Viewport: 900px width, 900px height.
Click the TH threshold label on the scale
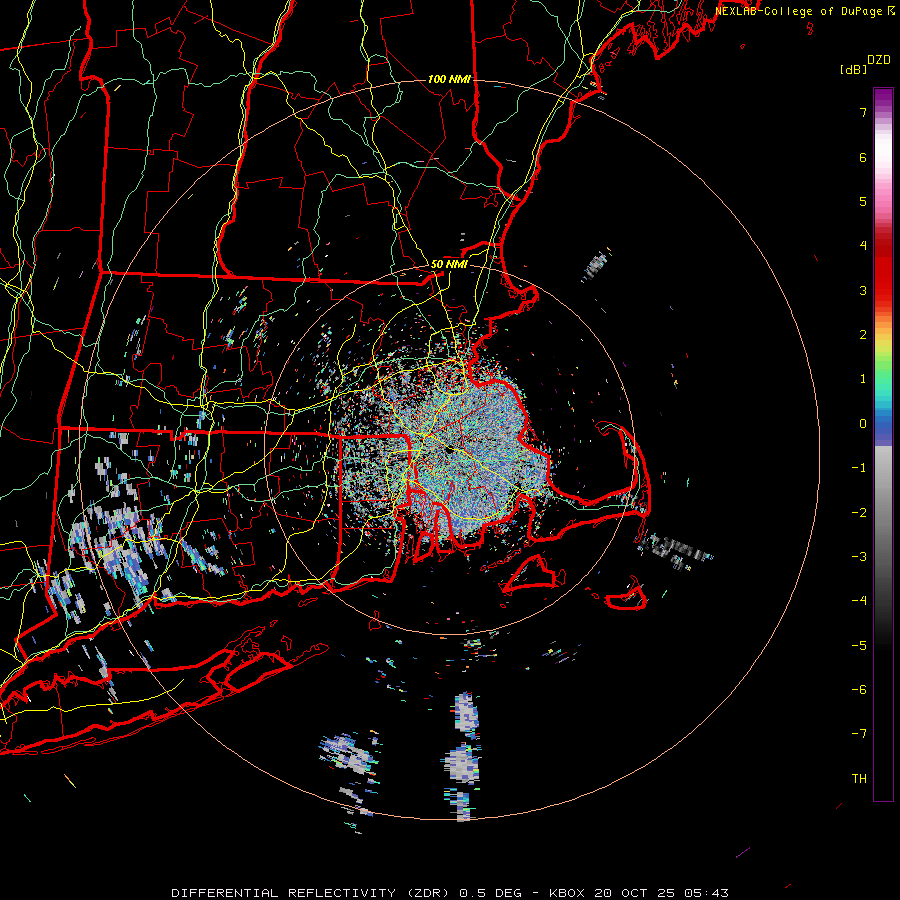(859, 779)
